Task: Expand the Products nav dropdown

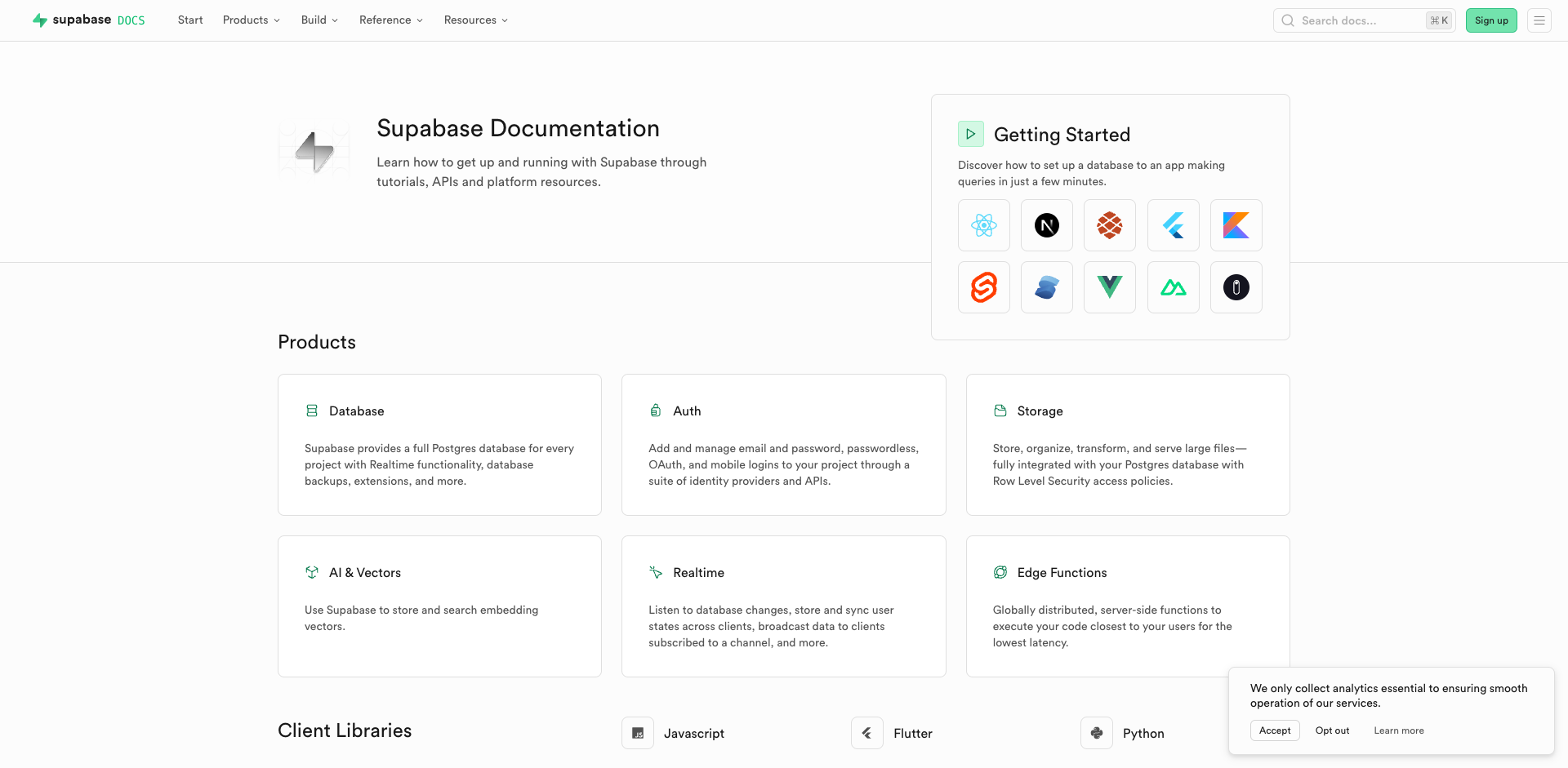Action: pos(252,20)
